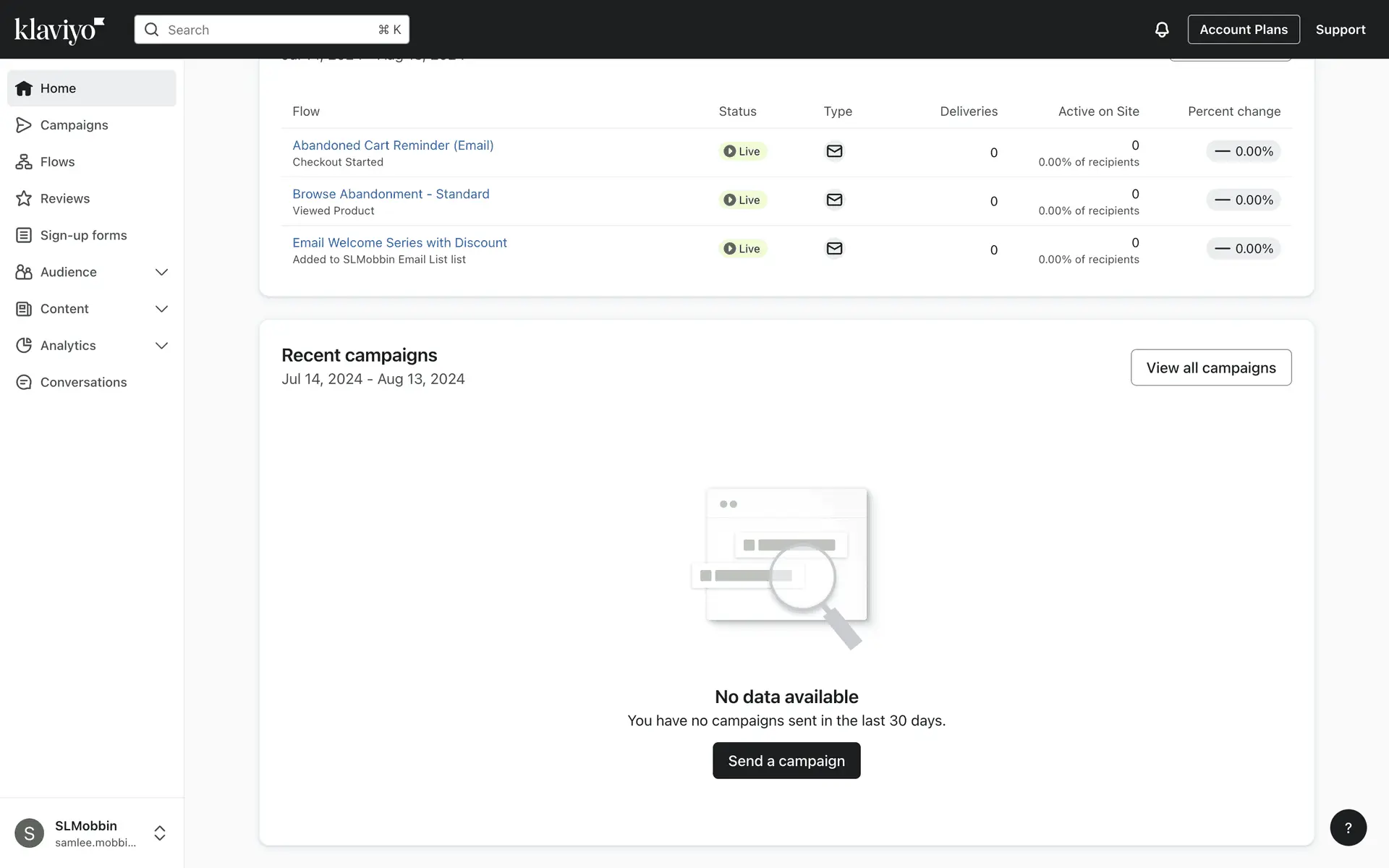Click the Flows sidebar icon
This screenshot has width=1389, height=868.
[x=24, y=162]
